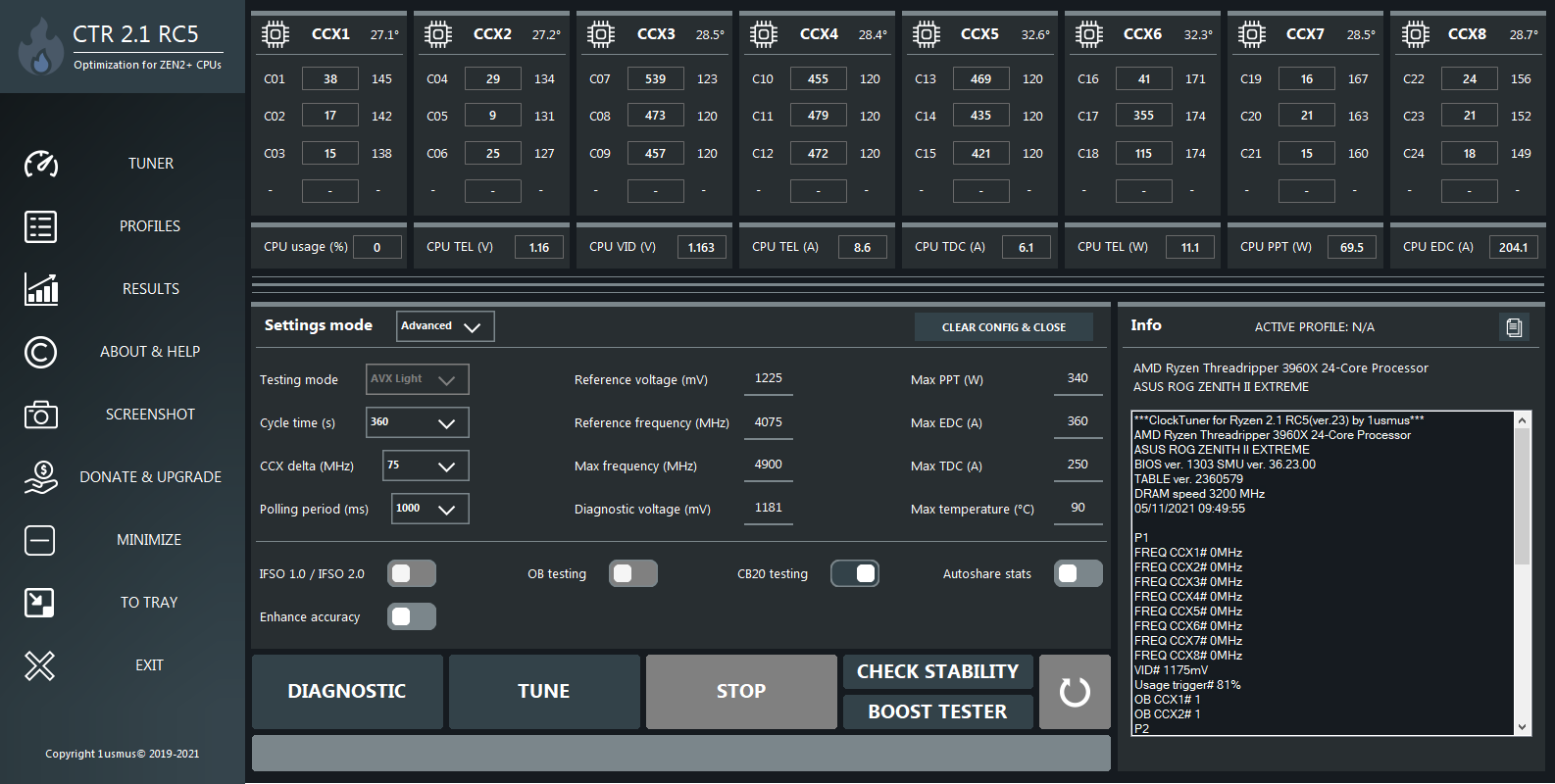Click the Reference voltage 1225 field
This screenshot has height=784, width=1555.
tap(769, 379)
